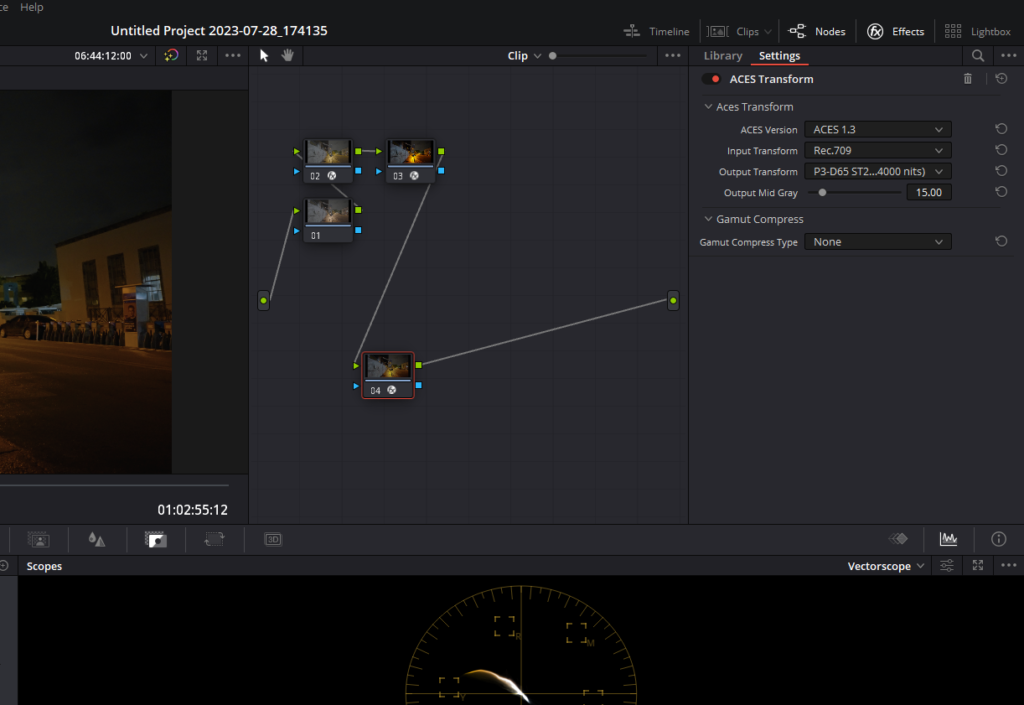Screen dimensions: 1024x705
Task: Delete the ACES Transform effect with trash icon
Action: 967,79
